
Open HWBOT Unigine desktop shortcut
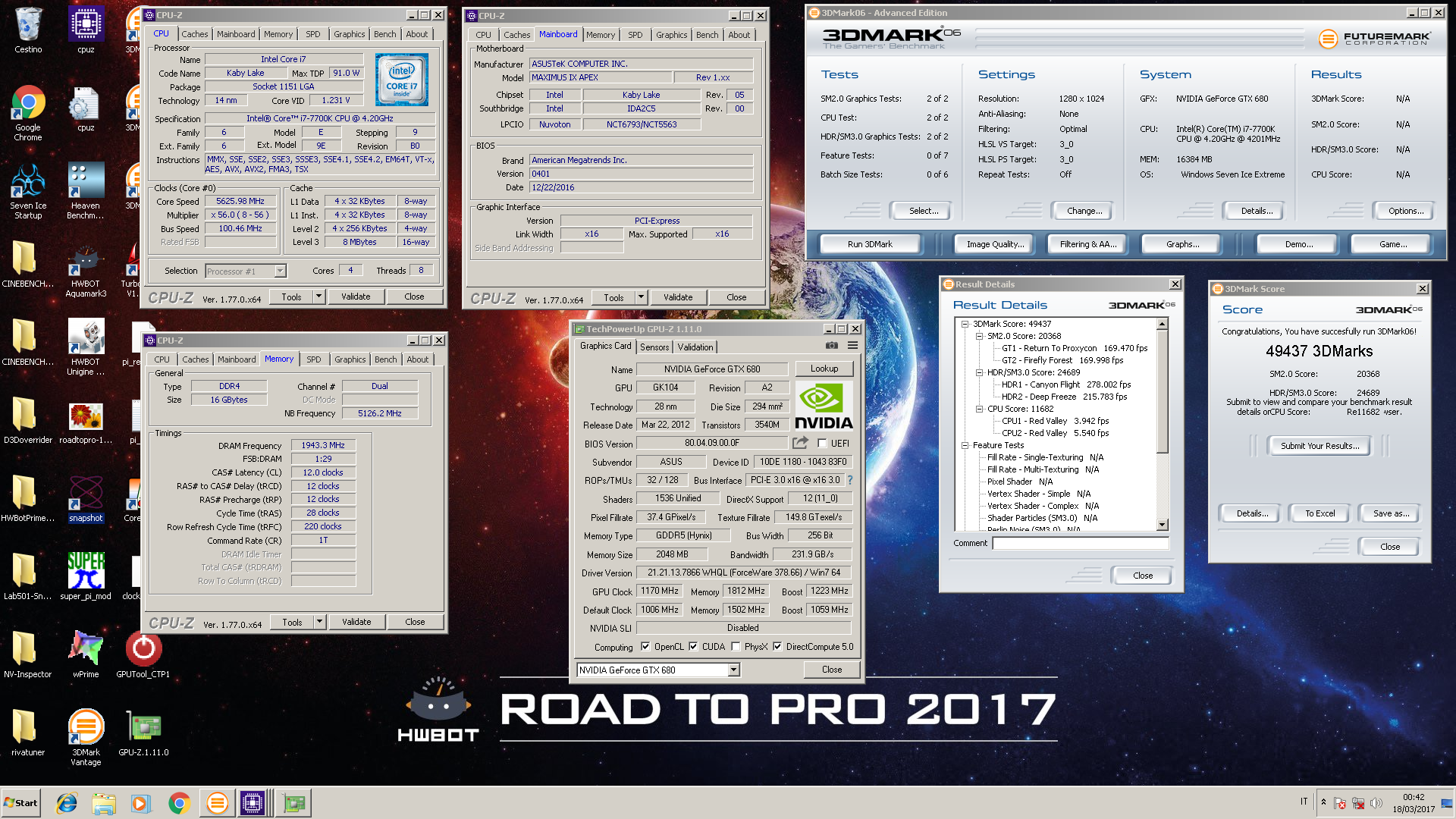tap(86, 347)
